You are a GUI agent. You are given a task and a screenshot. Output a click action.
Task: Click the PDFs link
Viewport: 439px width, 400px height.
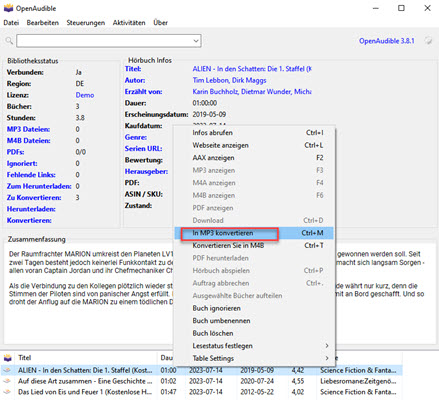16,152
